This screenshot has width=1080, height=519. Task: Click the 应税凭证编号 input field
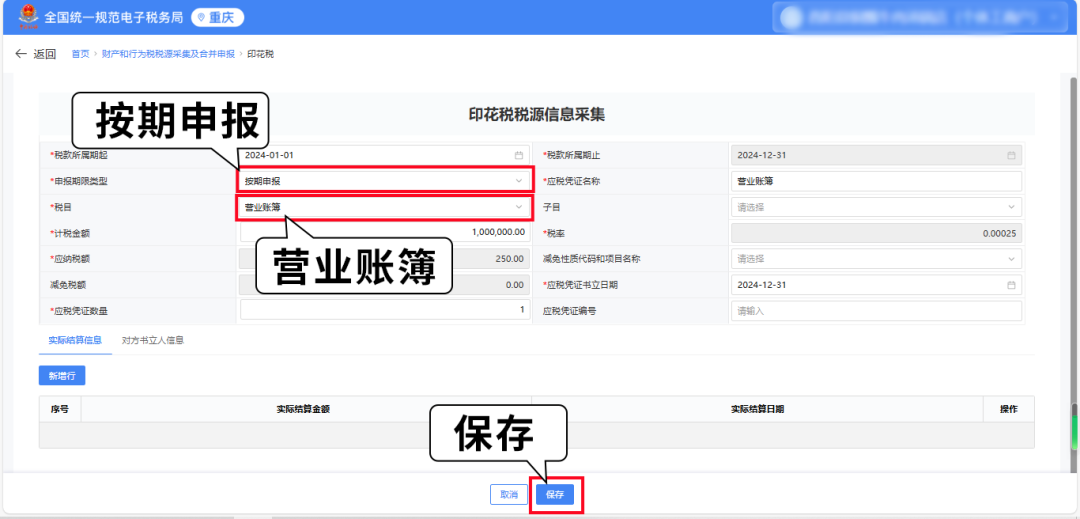coord(875,310)
